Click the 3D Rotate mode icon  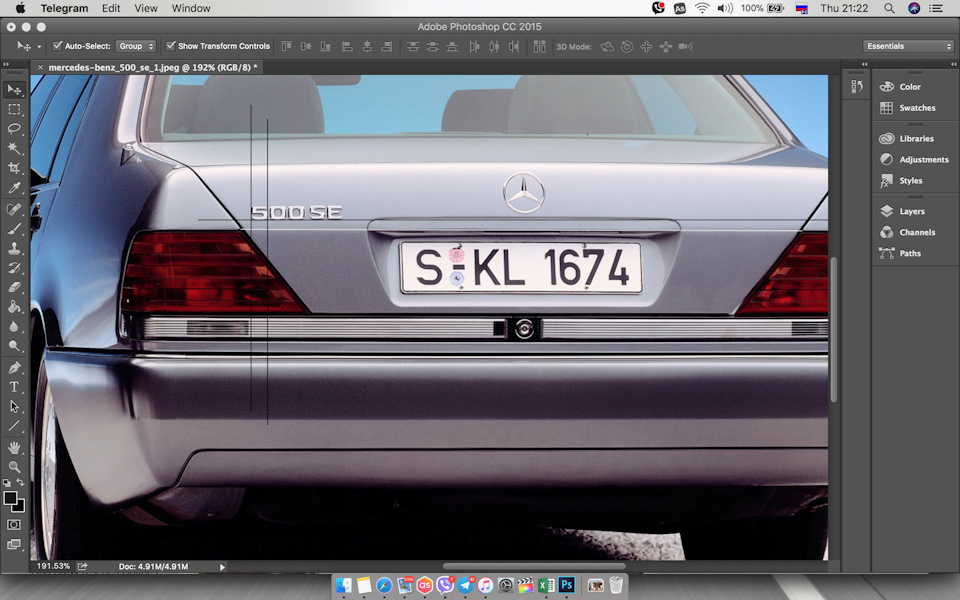coord(607,47)
